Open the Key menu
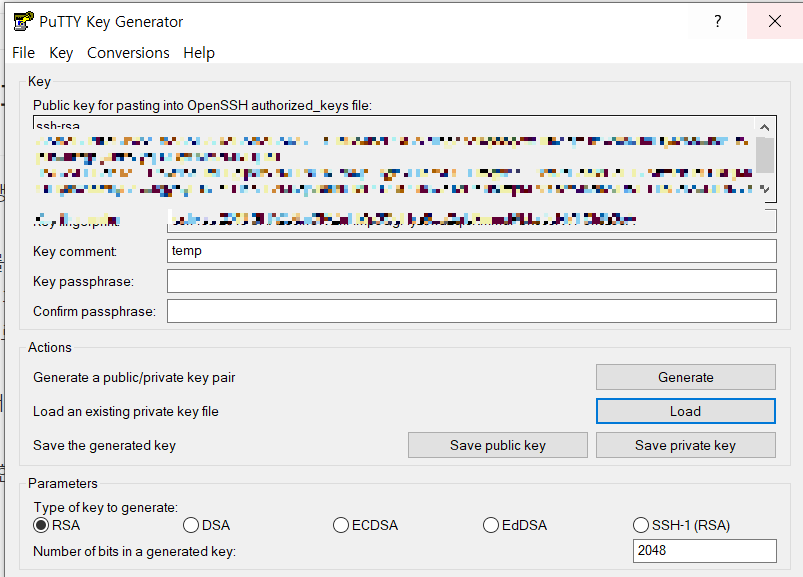 61,53
